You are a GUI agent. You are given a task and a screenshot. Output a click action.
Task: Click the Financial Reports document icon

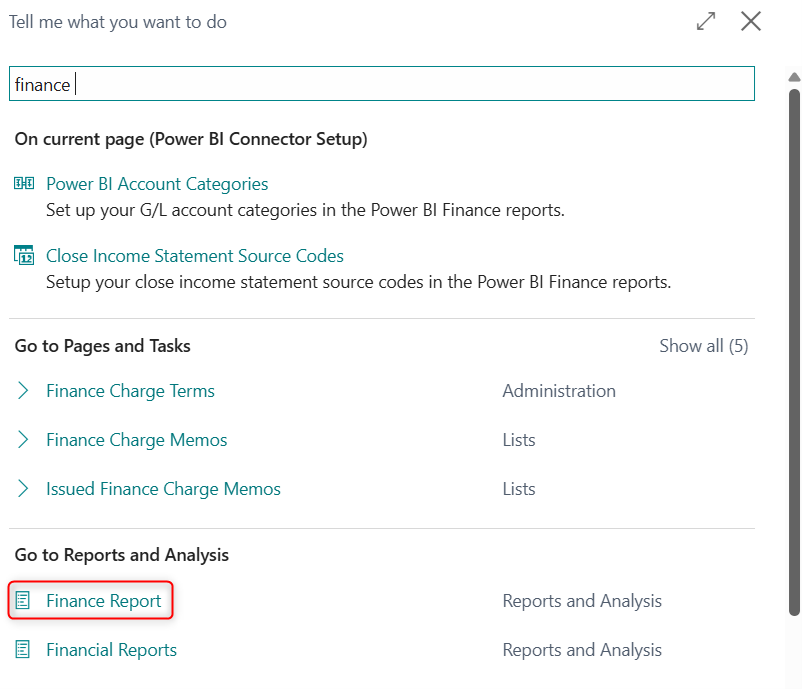click(24, 650)
